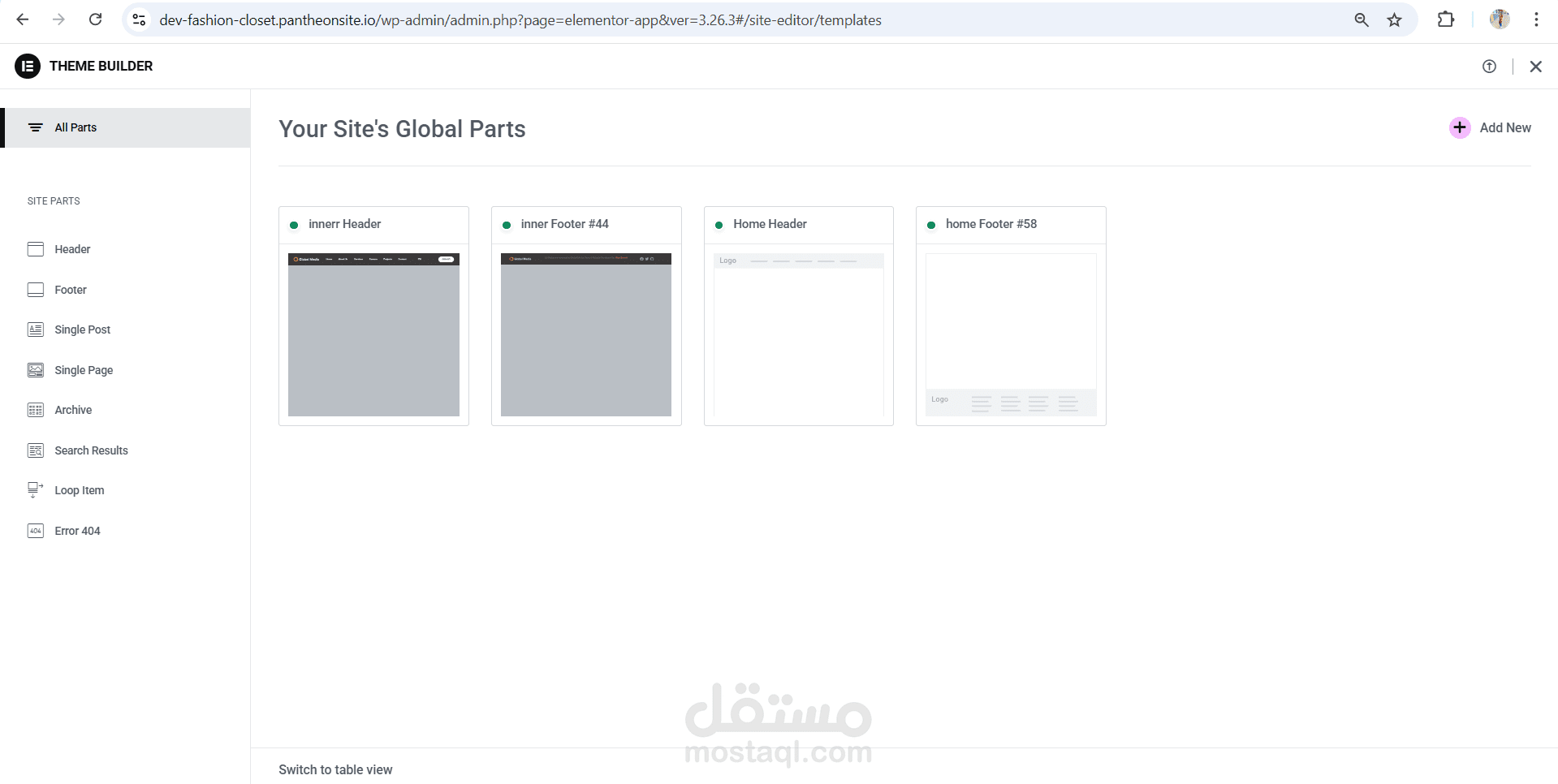Click the All Parts filter icon
The image size is (1558, 784).
tap(36, 127)
